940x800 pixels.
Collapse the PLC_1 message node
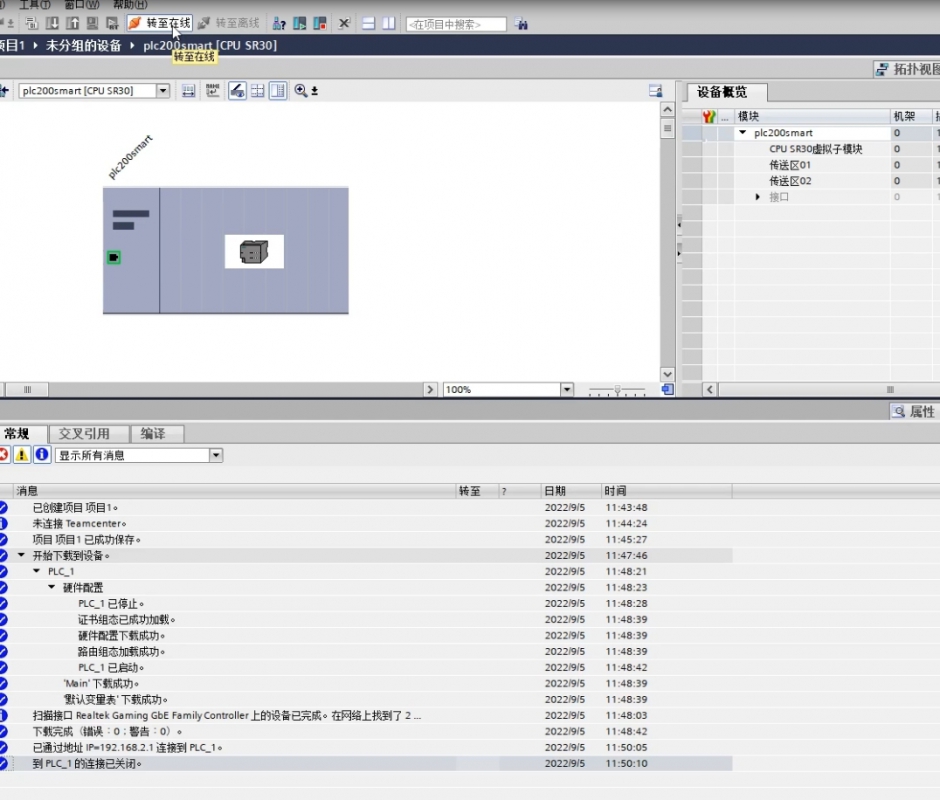(37, 571)
